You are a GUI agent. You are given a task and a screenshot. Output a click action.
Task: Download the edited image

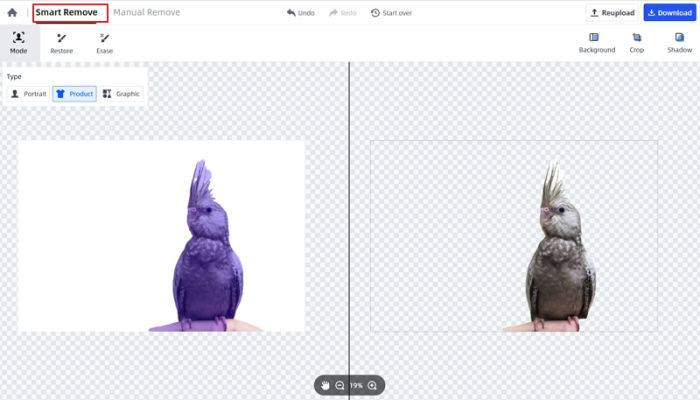670,12
